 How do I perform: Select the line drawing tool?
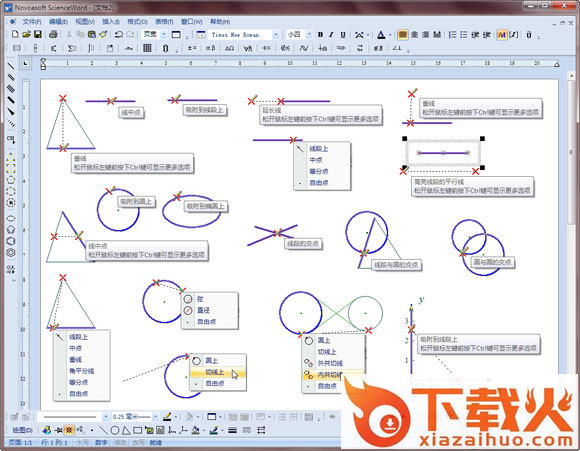point(103,430)
